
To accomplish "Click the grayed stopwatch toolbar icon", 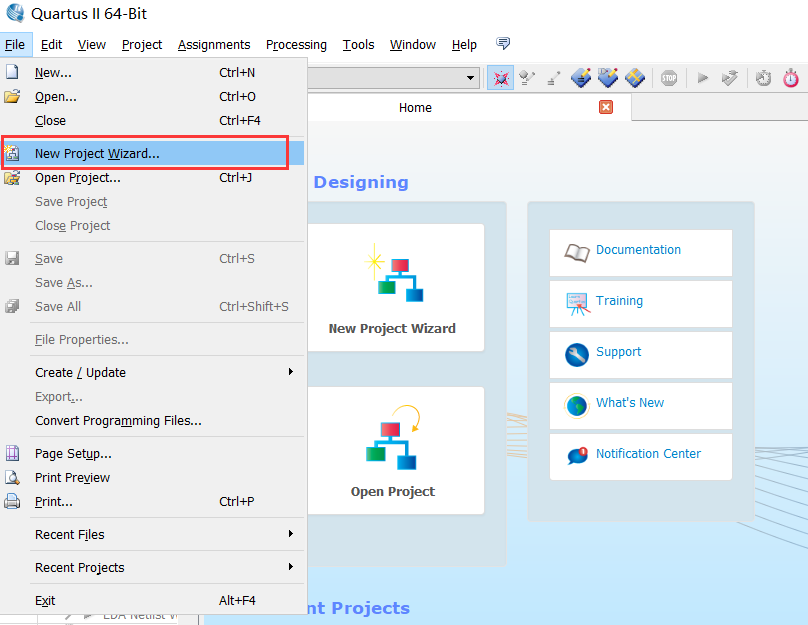I will [x=763, y=78].
